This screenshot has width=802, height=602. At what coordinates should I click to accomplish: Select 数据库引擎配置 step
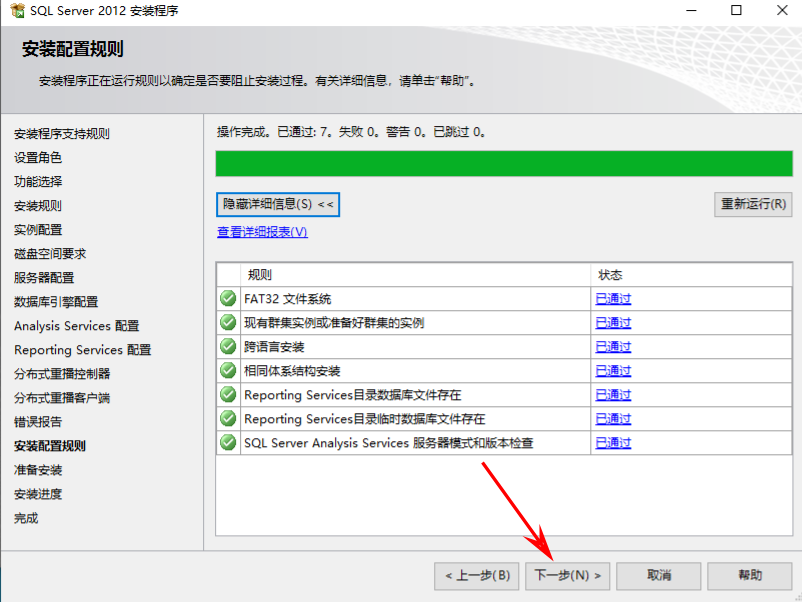(56, 302)
